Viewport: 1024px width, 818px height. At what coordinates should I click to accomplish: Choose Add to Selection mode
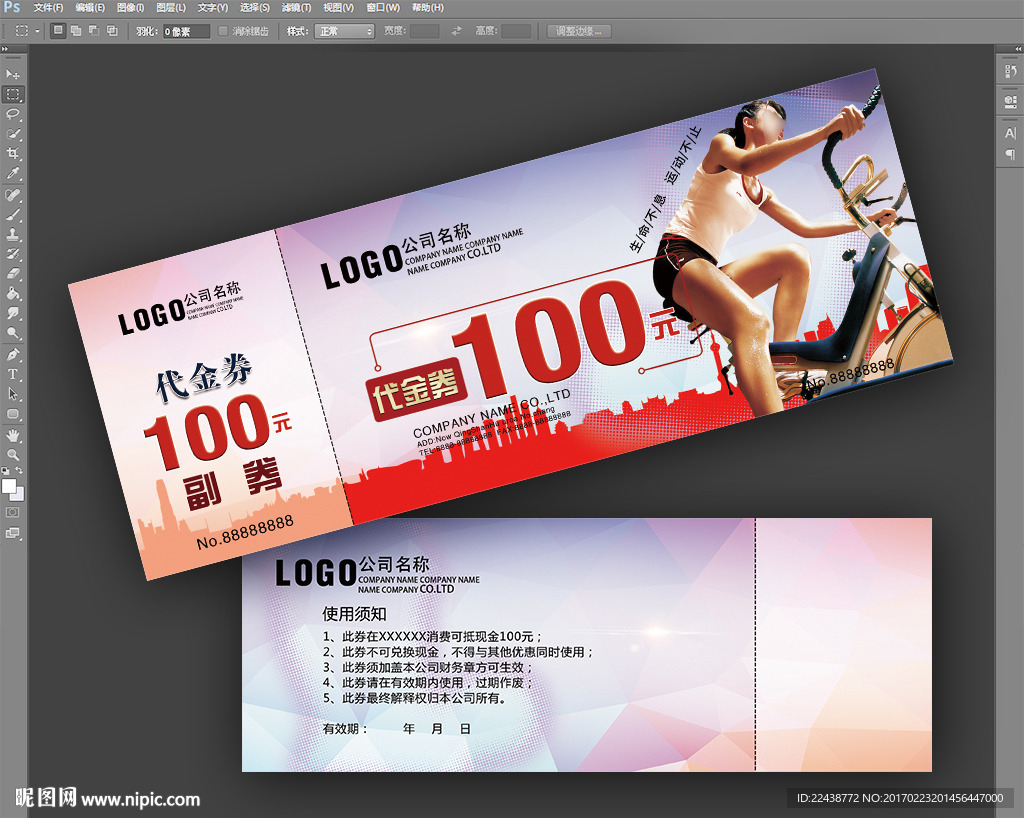coord(76,31)
